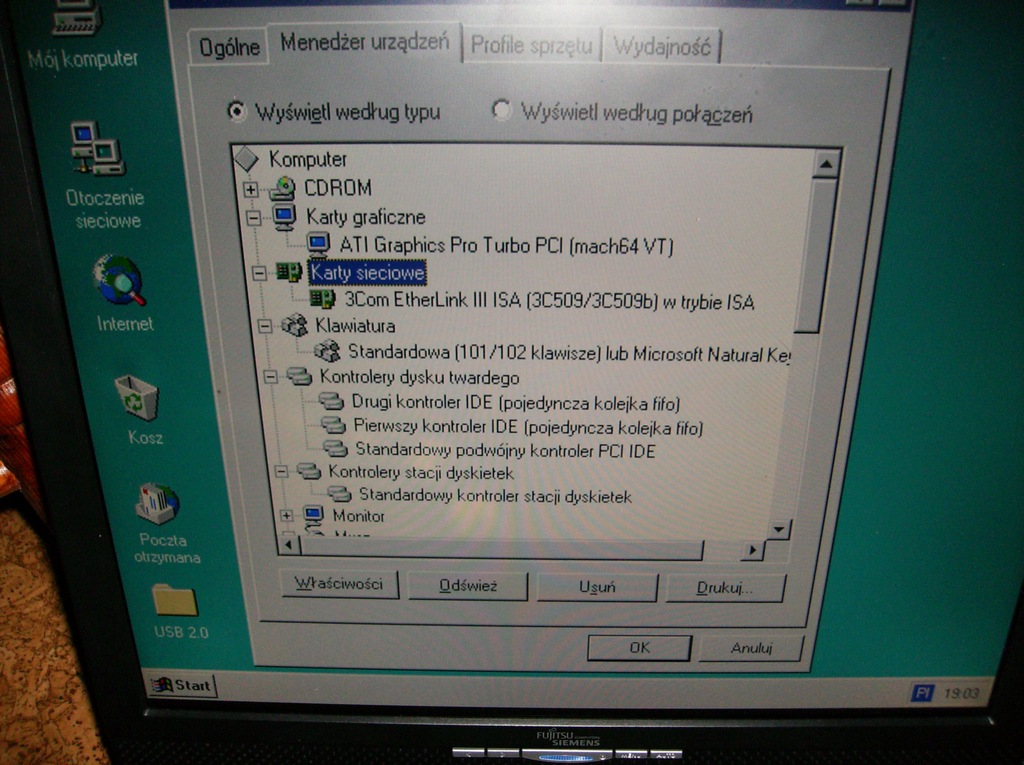This screenshot has width=1024, height=765.
Task: Select the CDROM tree label
Action: pos(338,188)
